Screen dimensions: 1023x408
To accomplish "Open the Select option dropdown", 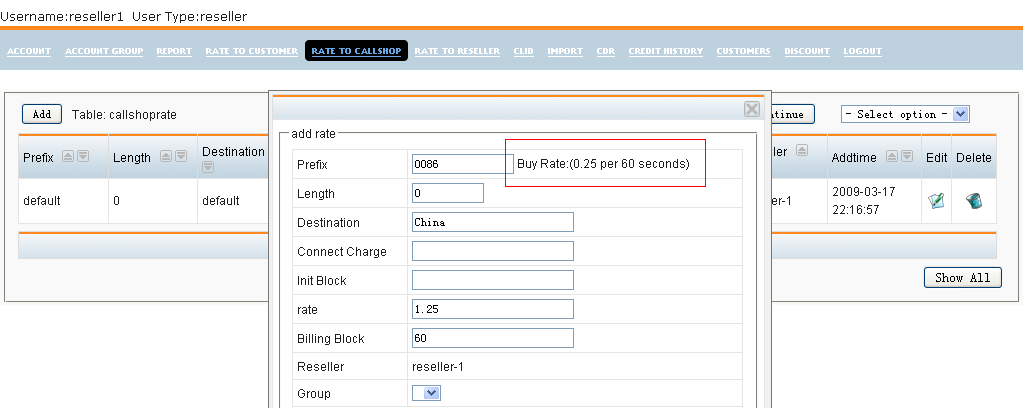I will tap(906, 114).
